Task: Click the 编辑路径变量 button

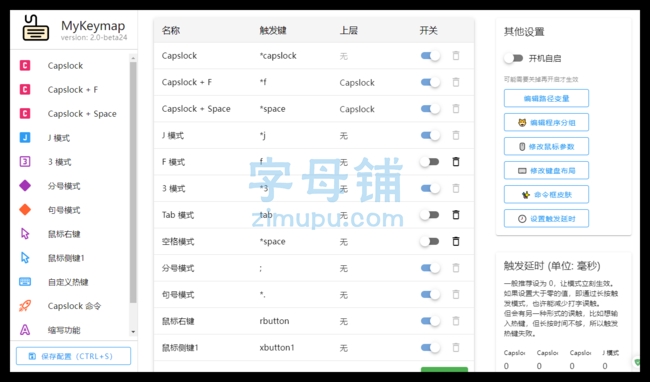Action: pos(546,99)
